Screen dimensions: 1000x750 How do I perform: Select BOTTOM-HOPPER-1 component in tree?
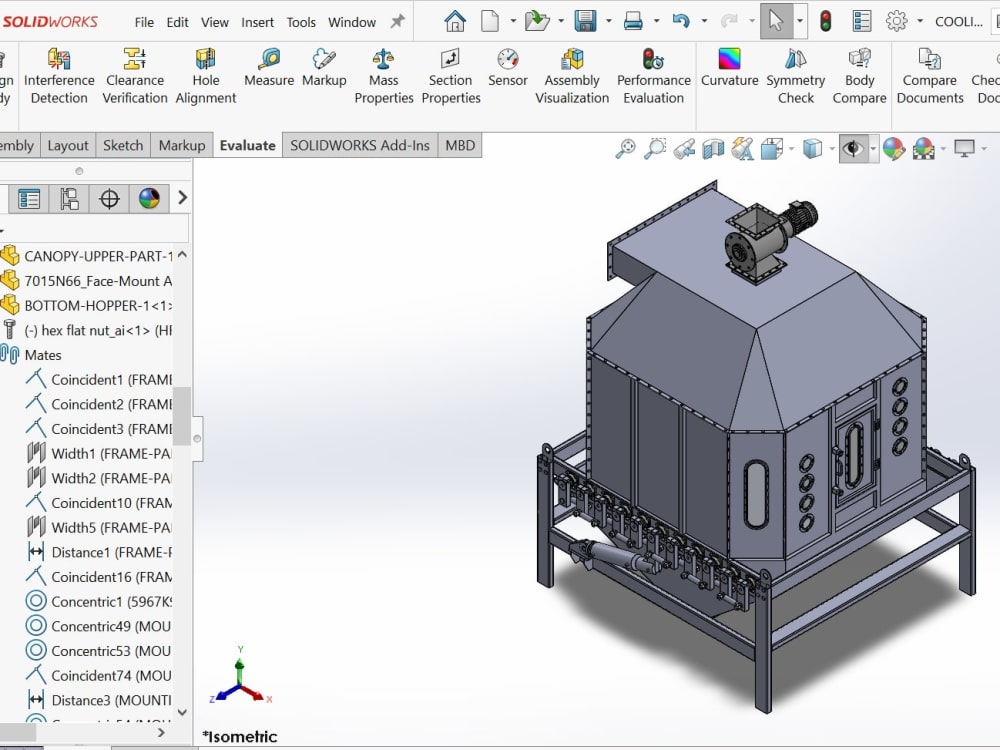(x=87, y=305)
